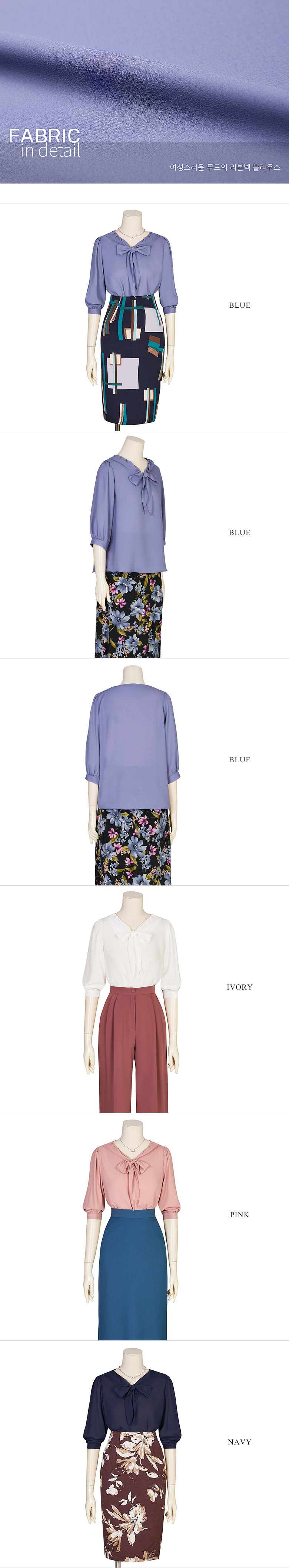Click the Korean ribbon-neck blouse caption
Screen dimensions: 289x1568
point(225,167)
